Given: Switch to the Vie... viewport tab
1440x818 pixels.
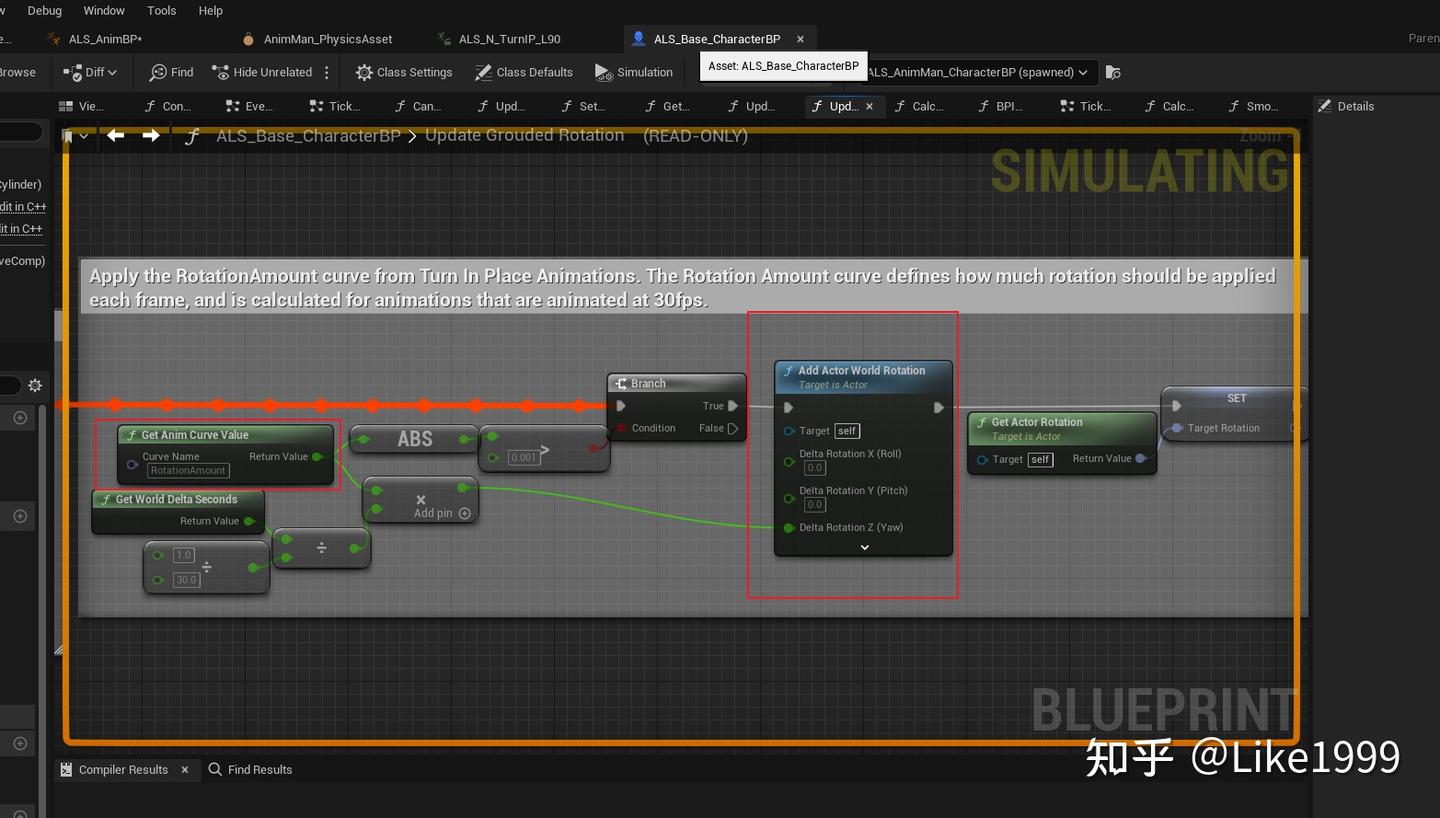Looking at the screenshot, I should pyautogui.click(x=81, y=106).
